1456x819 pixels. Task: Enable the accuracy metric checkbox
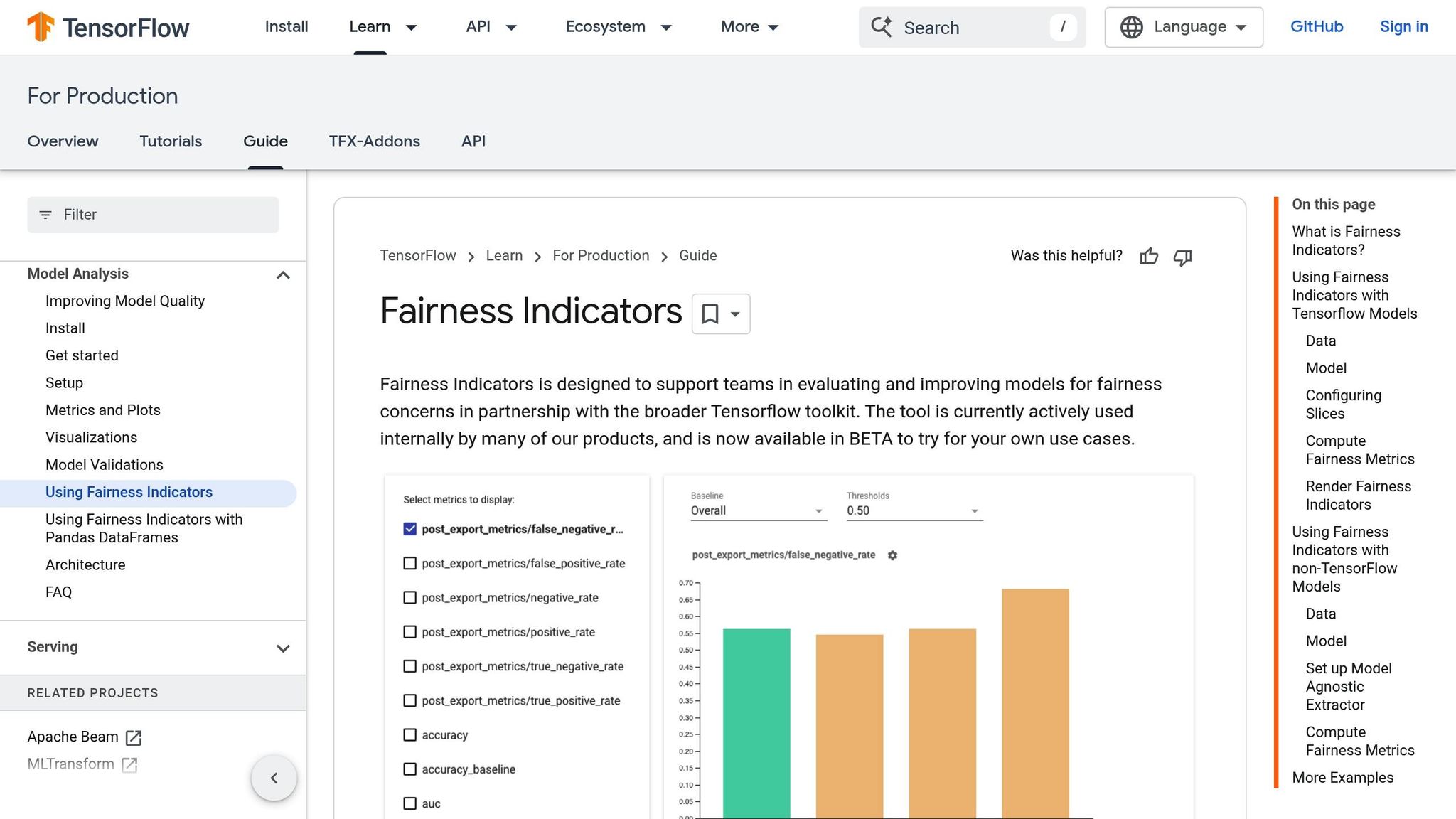click(409, 734)
